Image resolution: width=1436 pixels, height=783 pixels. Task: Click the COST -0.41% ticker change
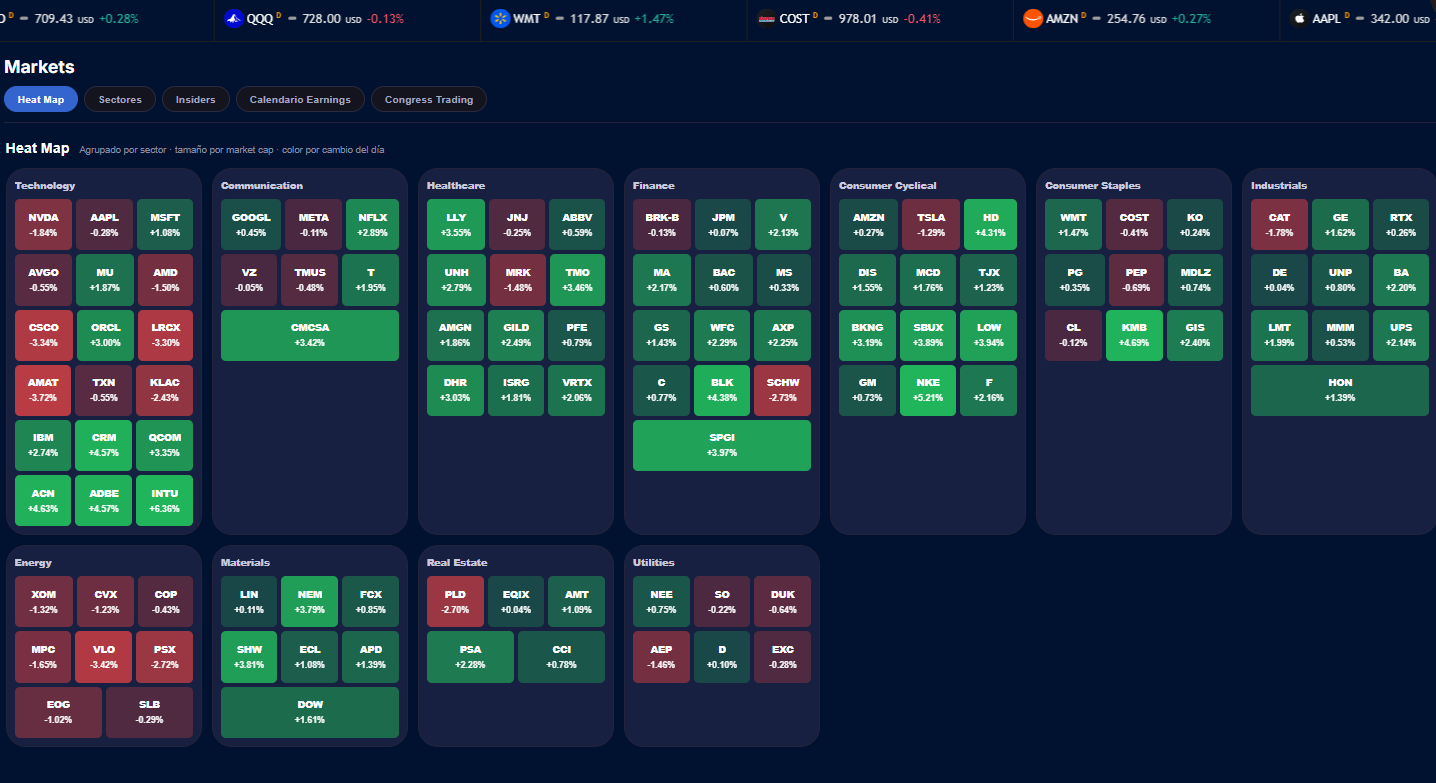point(923,18)
